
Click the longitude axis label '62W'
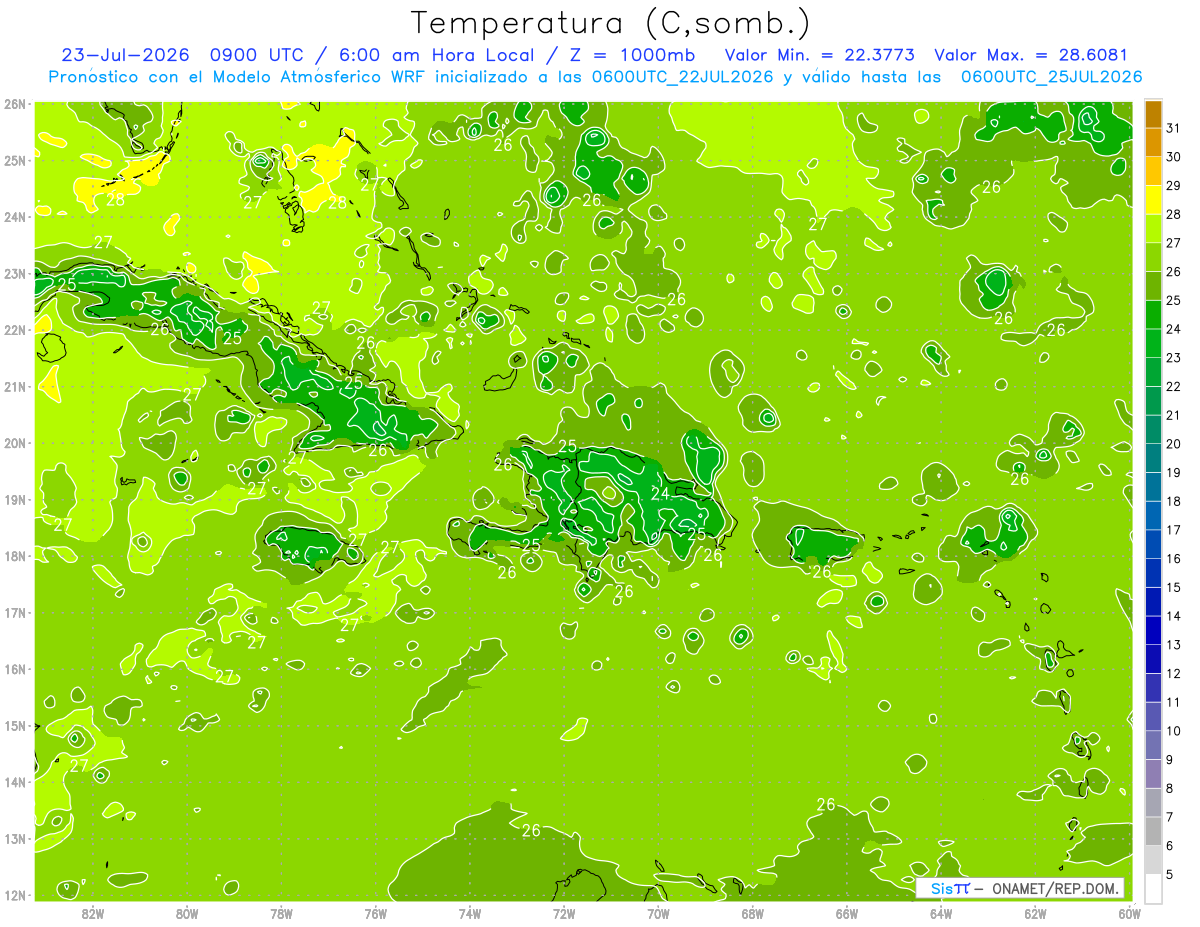[x=1035, y=912]
